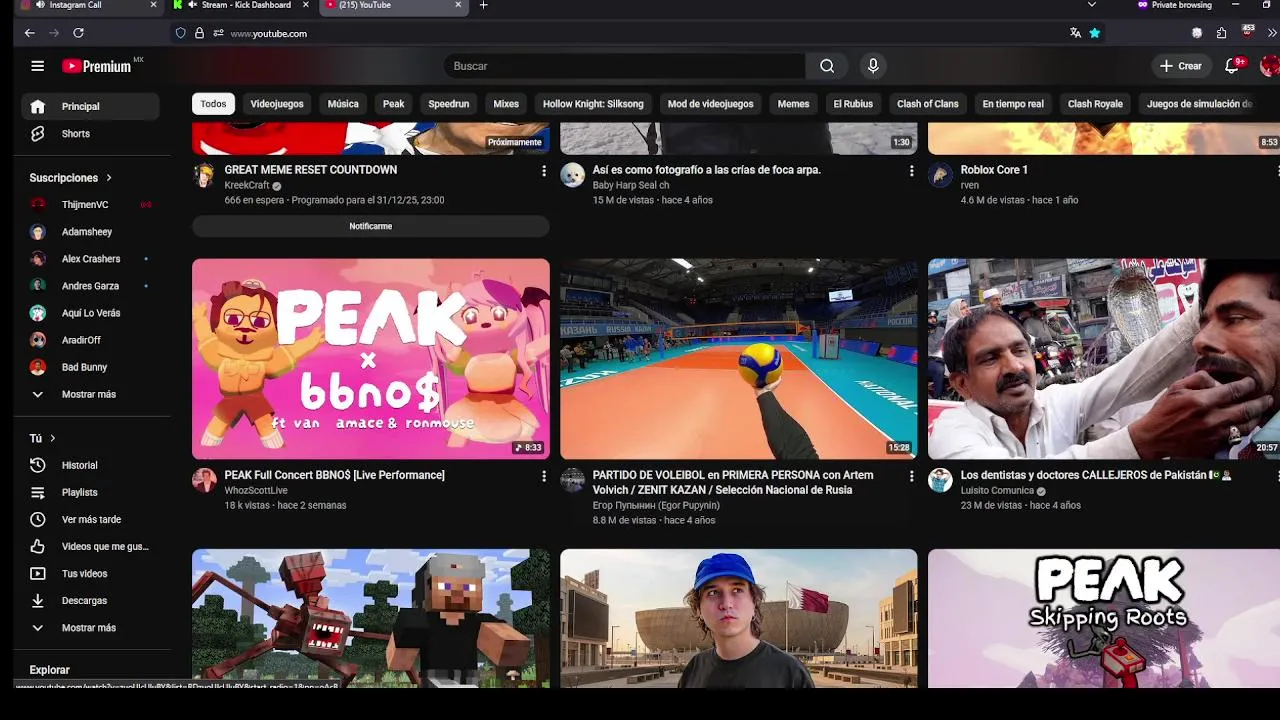Viewport: 1280px width, 720px height.
Task: Play the first-person volleyball thumbnail
Action: click(x=739, y=359)
